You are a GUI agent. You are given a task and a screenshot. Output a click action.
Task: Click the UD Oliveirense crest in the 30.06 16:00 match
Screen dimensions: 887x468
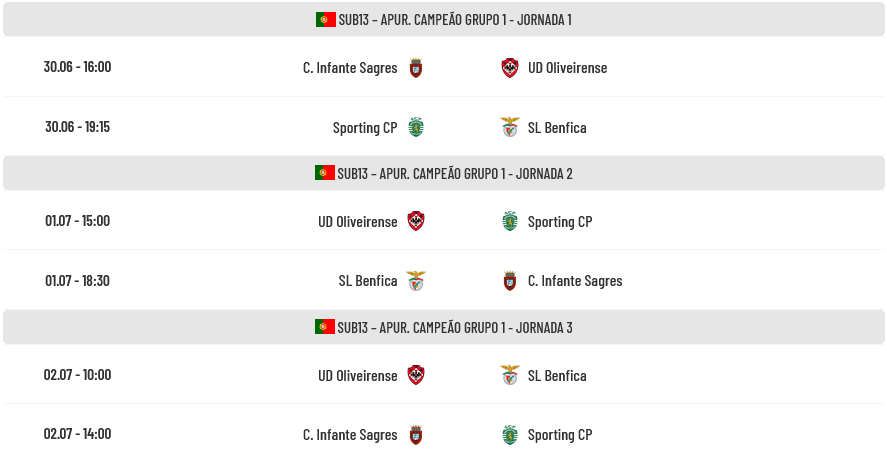pyautogui.click(x=510, y=68)
